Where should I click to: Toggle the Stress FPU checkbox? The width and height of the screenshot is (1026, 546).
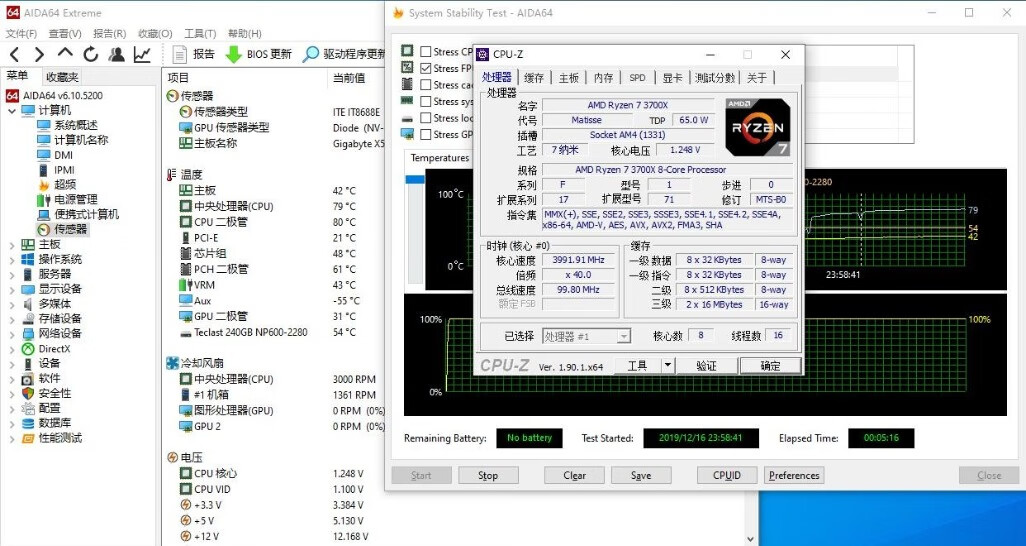point(426,68)
